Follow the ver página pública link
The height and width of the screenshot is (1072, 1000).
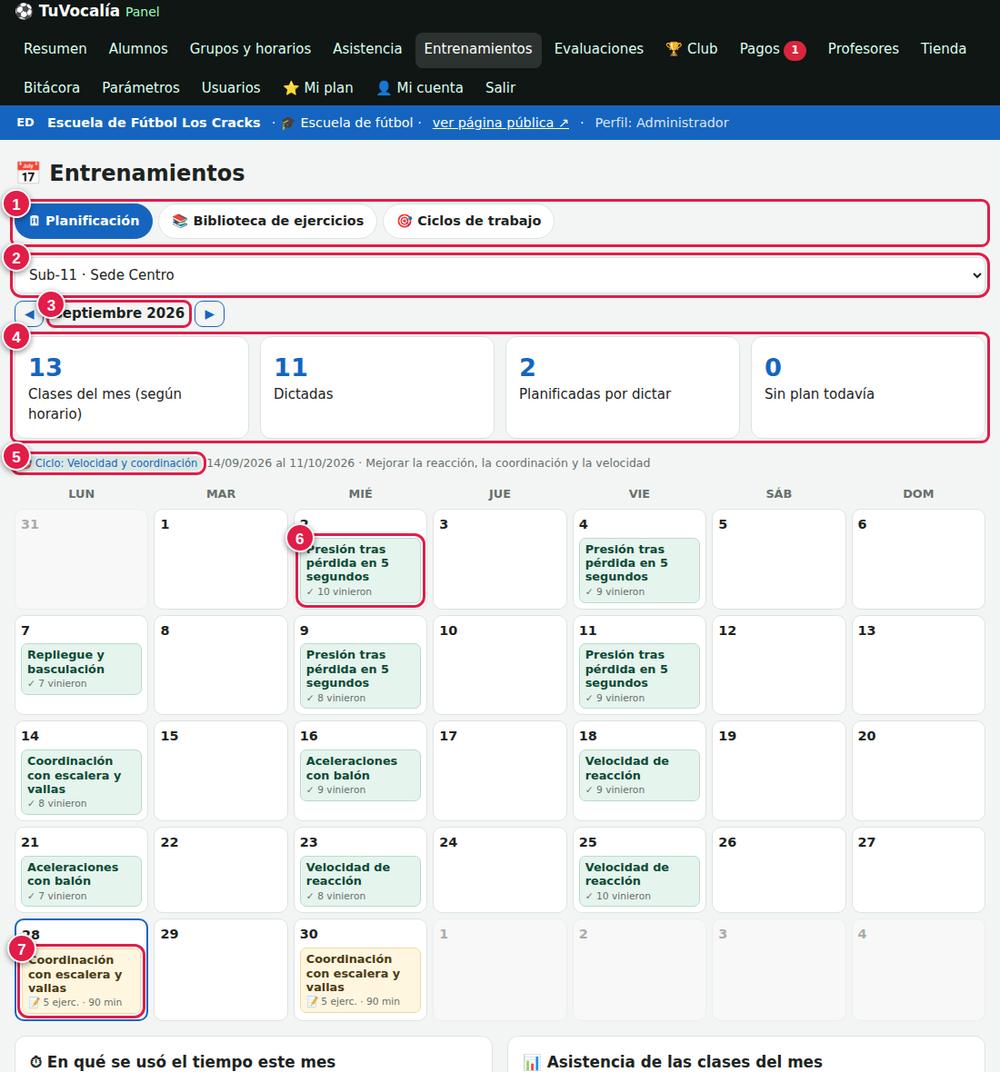pyautogui.click(x=500, y=122)
